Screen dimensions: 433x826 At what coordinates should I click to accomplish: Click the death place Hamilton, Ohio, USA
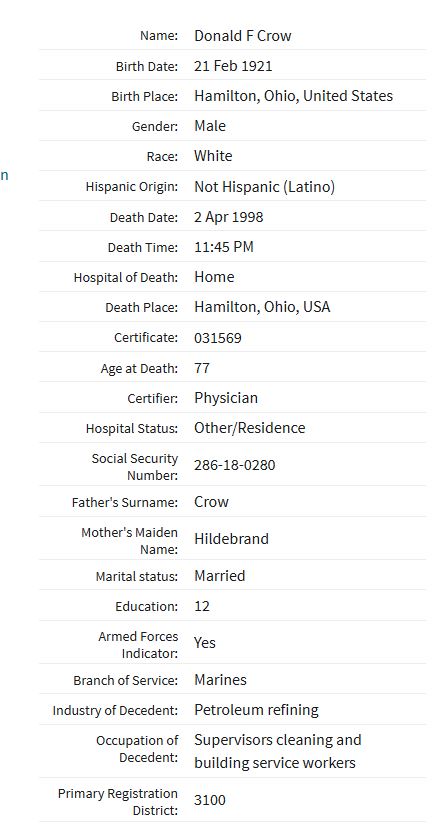(x=262, y=307)
